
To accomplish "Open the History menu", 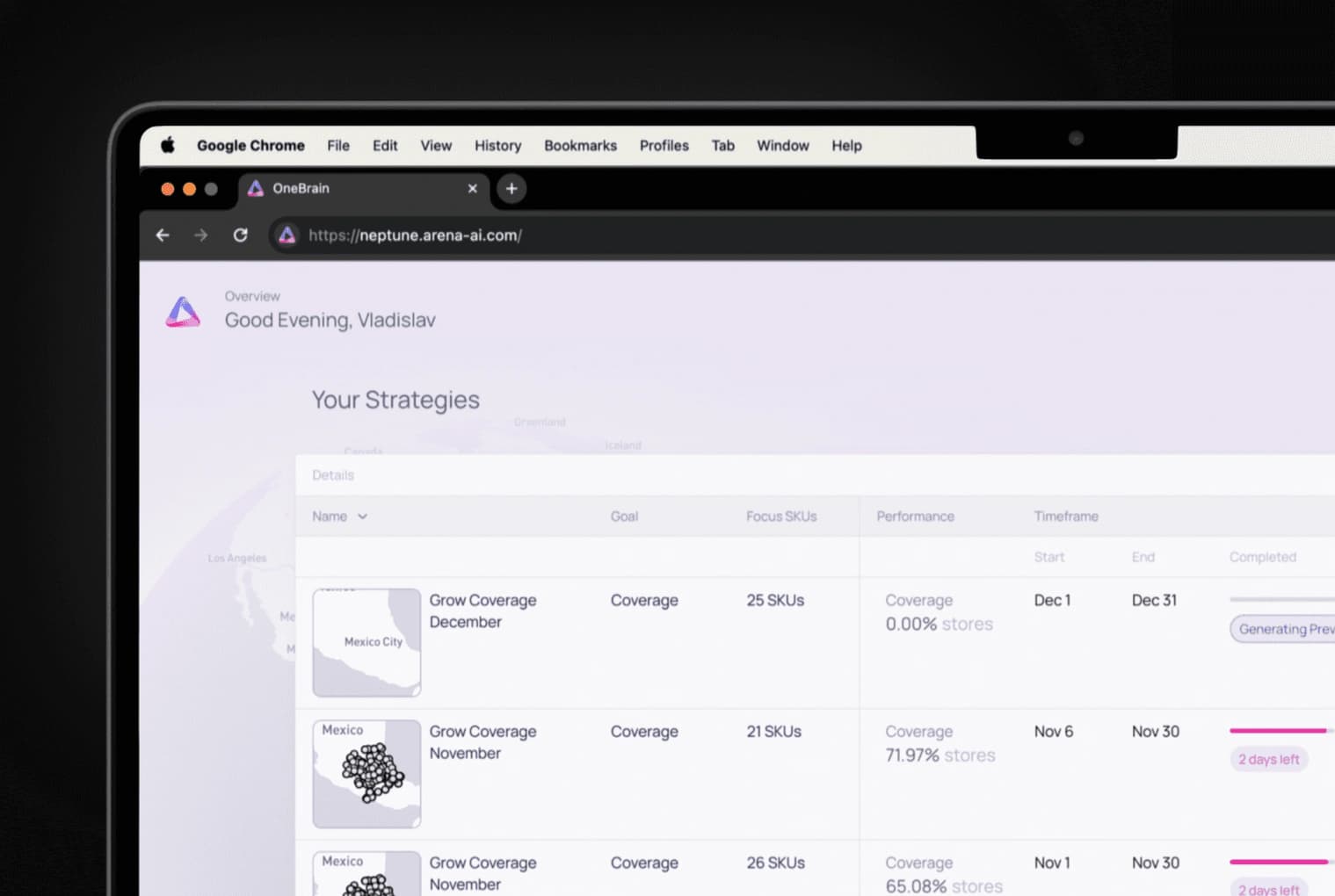I will click(497, 146).
